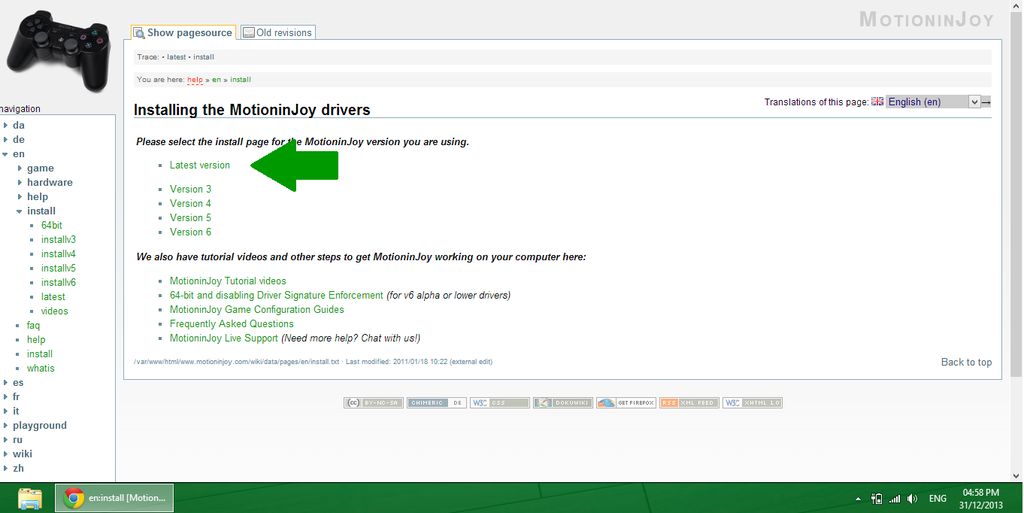The height and width of the screenshot is (513, 1024).
Task: Open the power/battery tray icon
Action: (x=876, y=499)
